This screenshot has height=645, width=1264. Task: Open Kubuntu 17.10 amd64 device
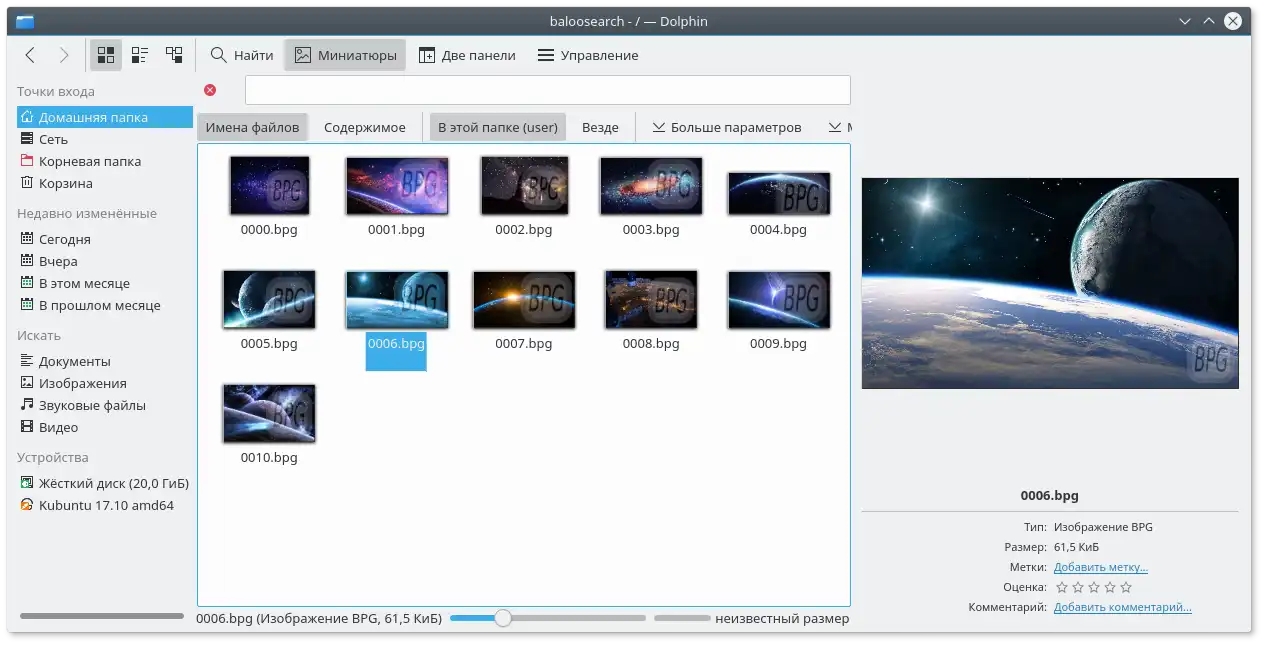tap(105, 505)
